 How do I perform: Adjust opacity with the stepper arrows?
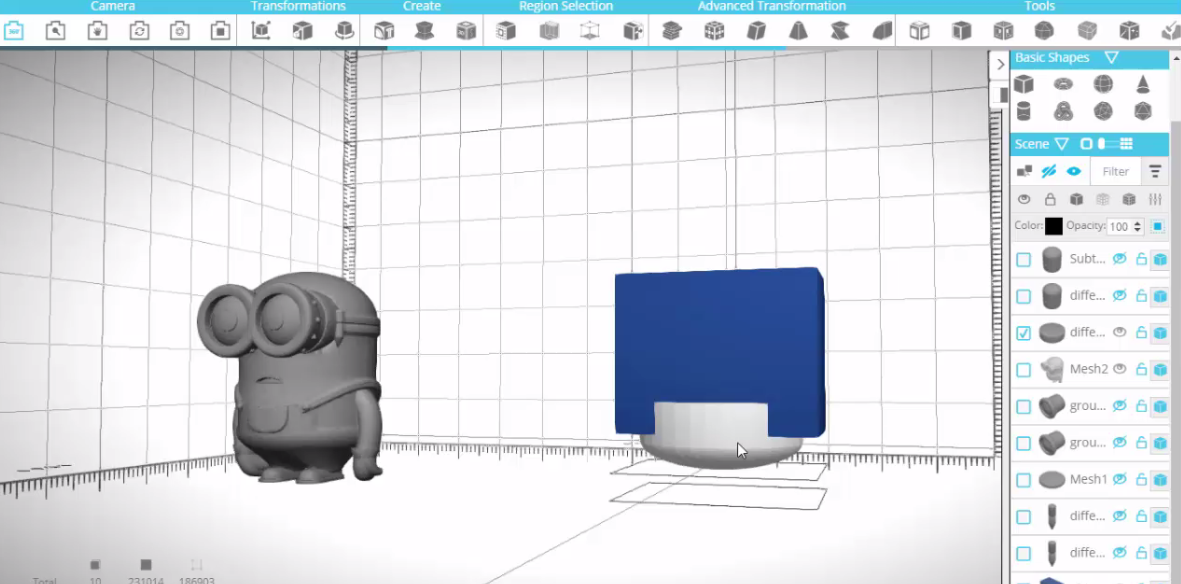pos(1137,226)
